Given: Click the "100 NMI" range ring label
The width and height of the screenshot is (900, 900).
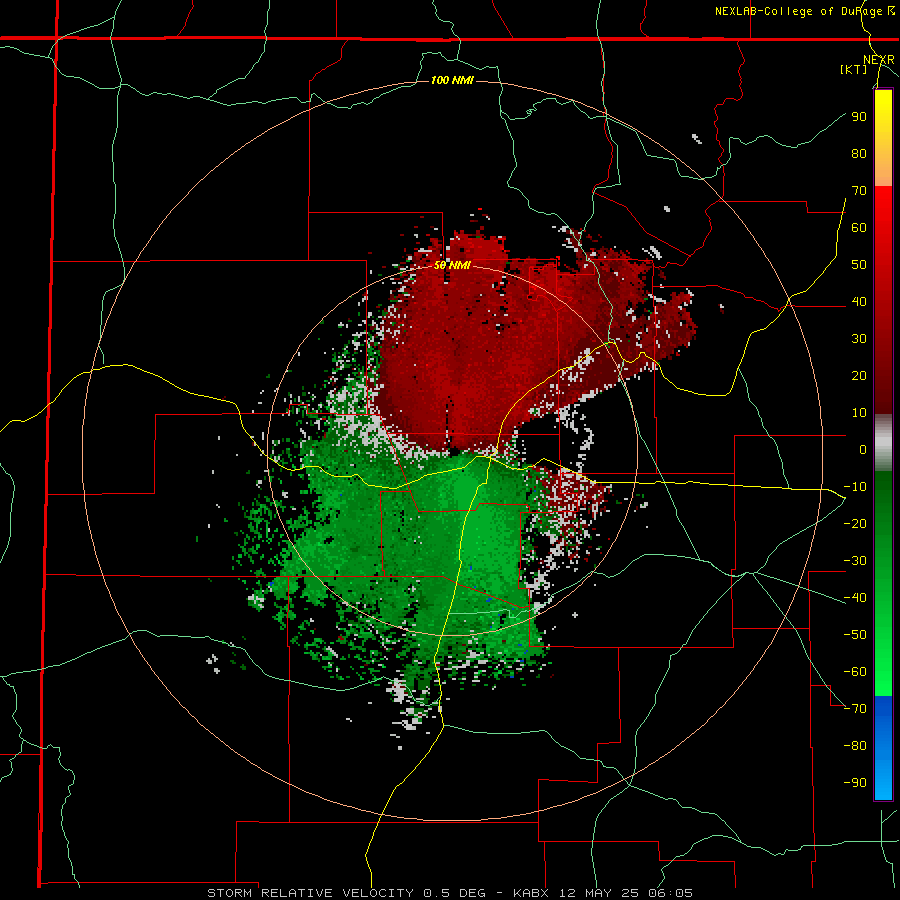Looking at the screenshot, I should pyautogui.click(x=452, y=80).
